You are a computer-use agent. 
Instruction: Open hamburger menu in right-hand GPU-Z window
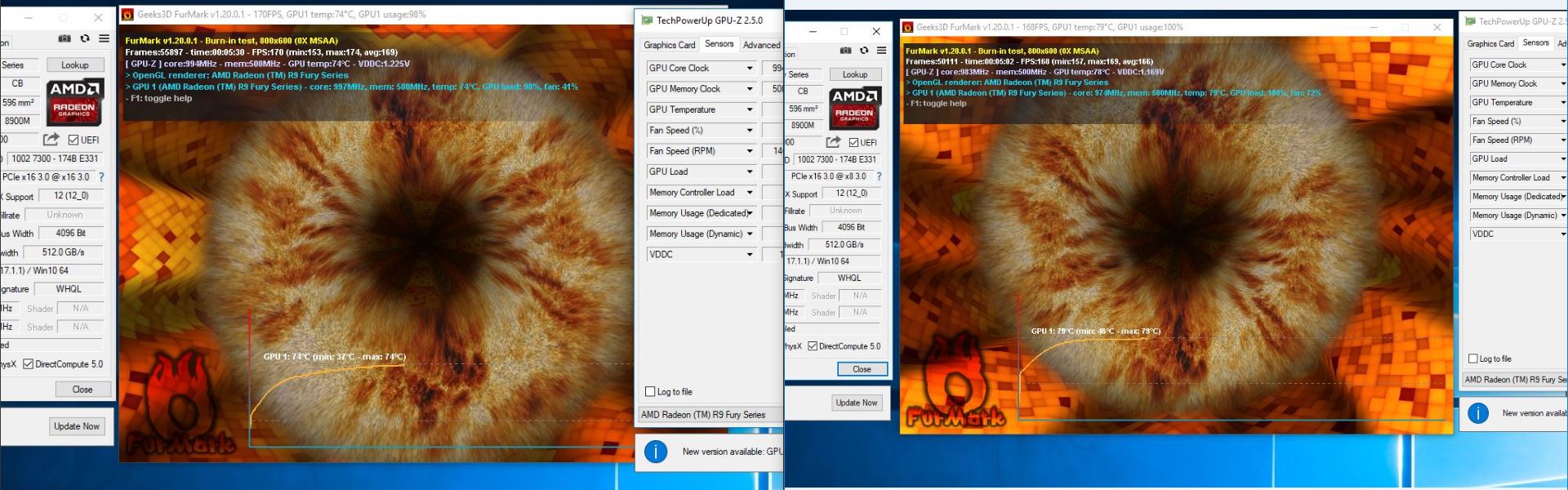882,51
